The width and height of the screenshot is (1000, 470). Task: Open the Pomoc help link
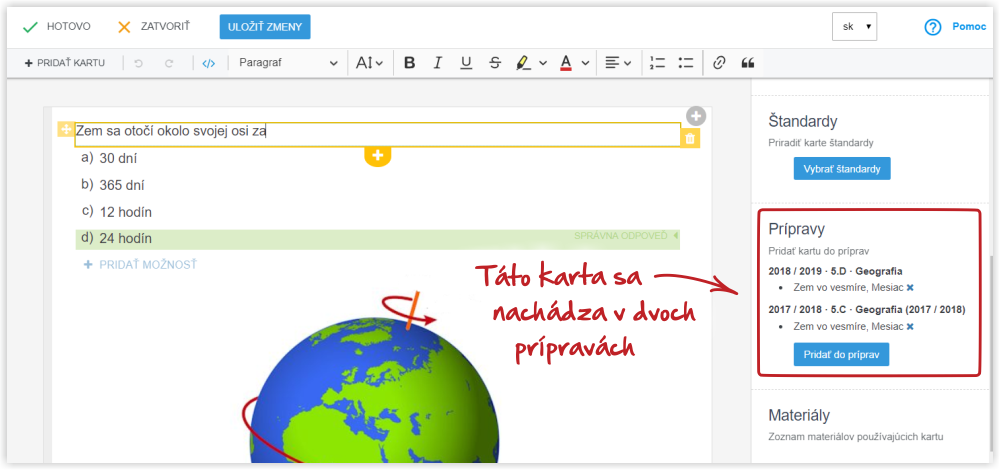pos(969,27)
